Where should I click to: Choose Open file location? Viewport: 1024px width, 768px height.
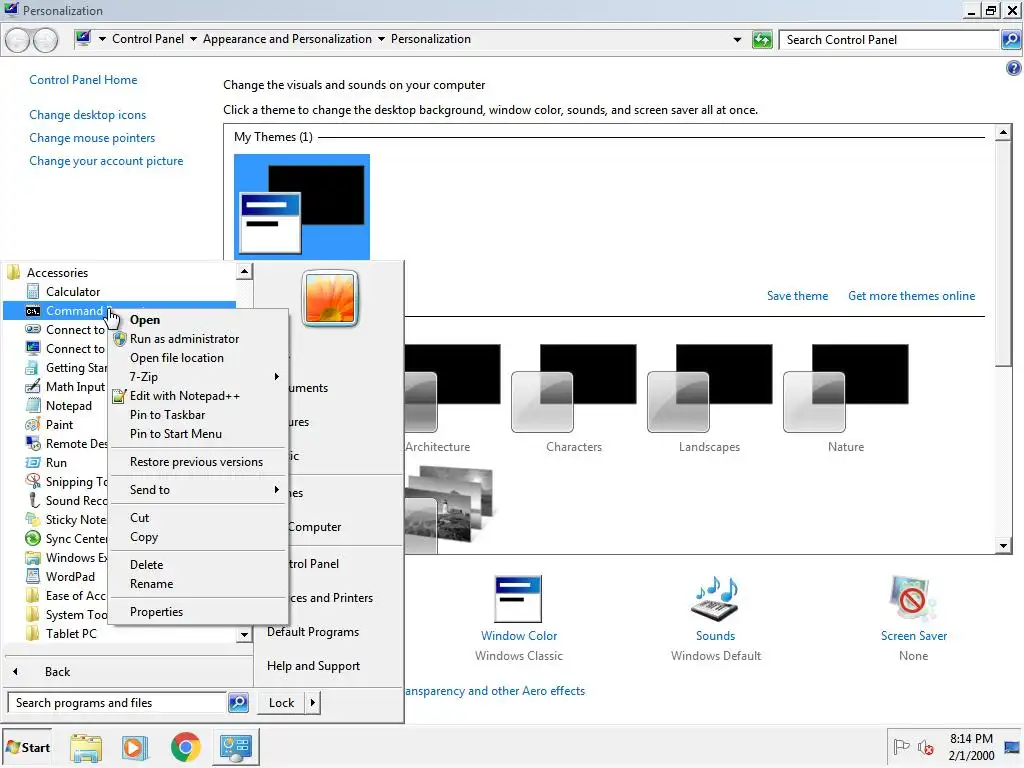pyautogui.click(x=176, y=358)
